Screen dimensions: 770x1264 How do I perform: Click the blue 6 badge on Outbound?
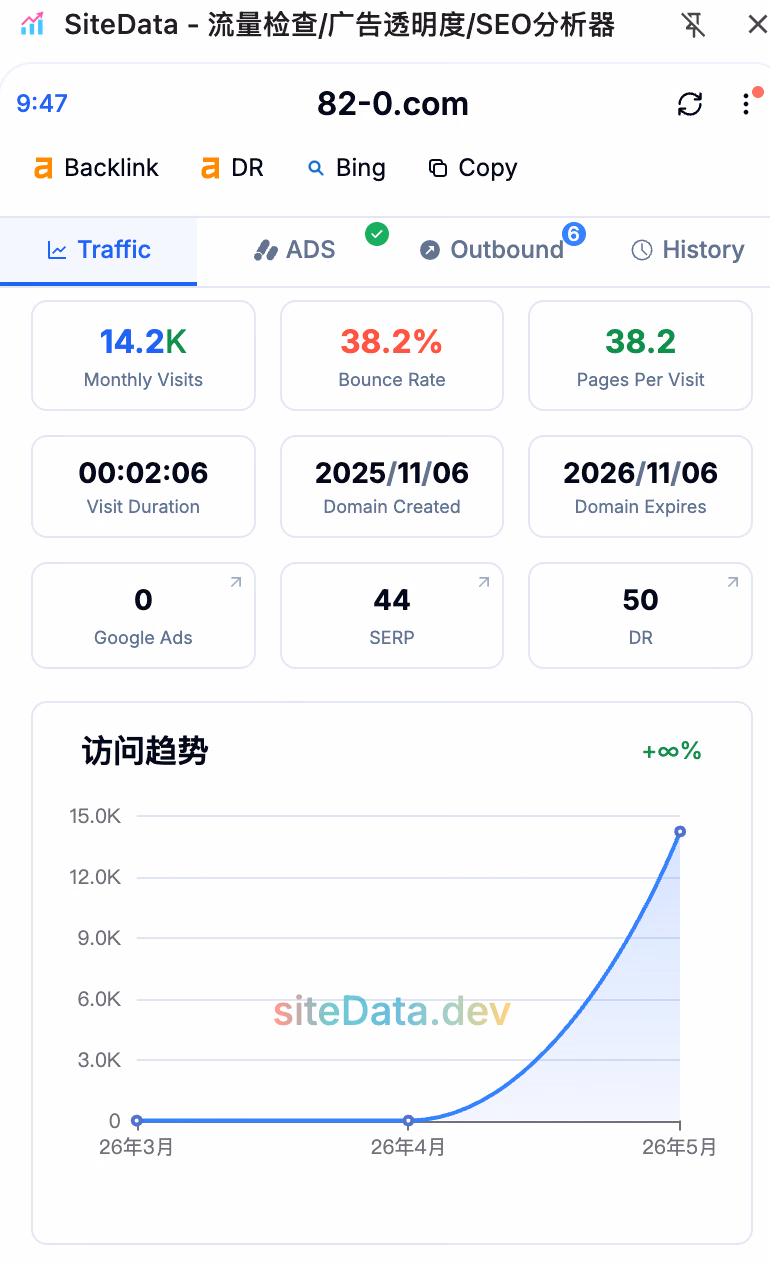tap(574, 234)
